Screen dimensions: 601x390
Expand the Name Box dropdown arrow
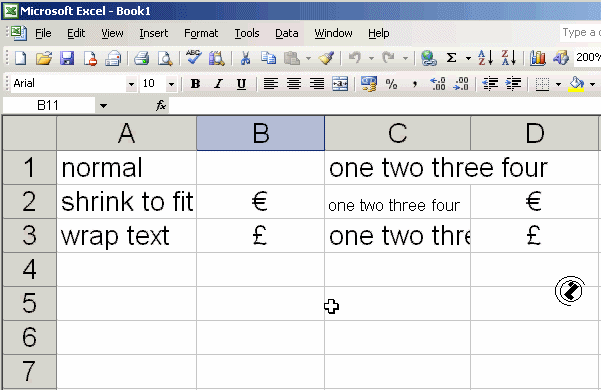(103, 106)
